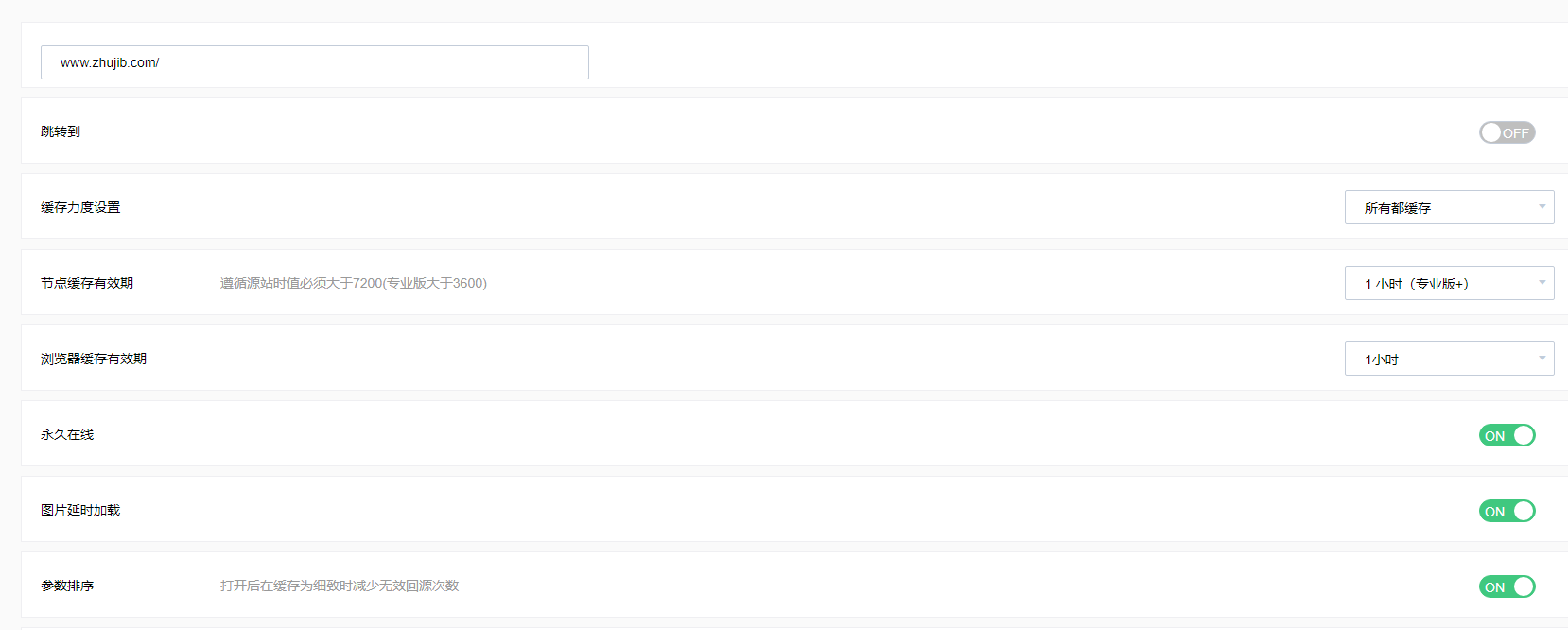Click the 跳转到 label

61,131
